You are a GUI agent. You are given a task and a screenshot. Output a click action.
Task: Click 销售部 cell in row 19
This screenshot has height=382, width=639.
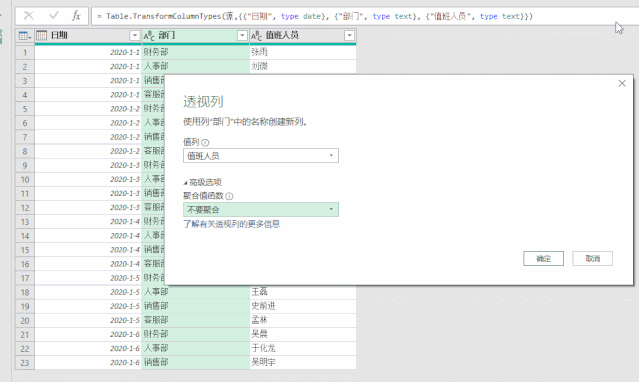click(196, 306)
